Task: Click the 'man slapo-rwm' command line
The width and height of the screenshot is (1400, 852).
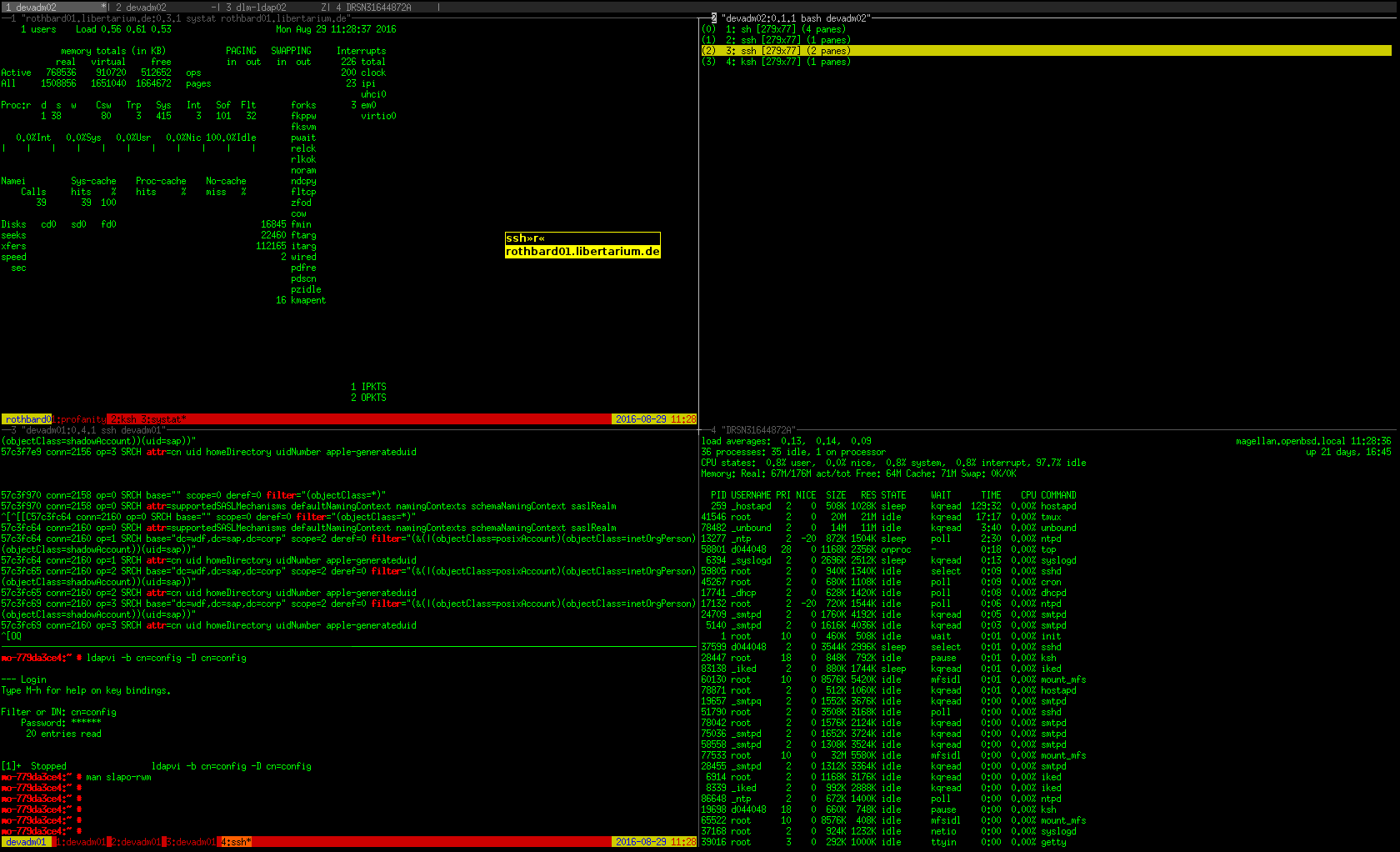Action: [x=118, y=777]
